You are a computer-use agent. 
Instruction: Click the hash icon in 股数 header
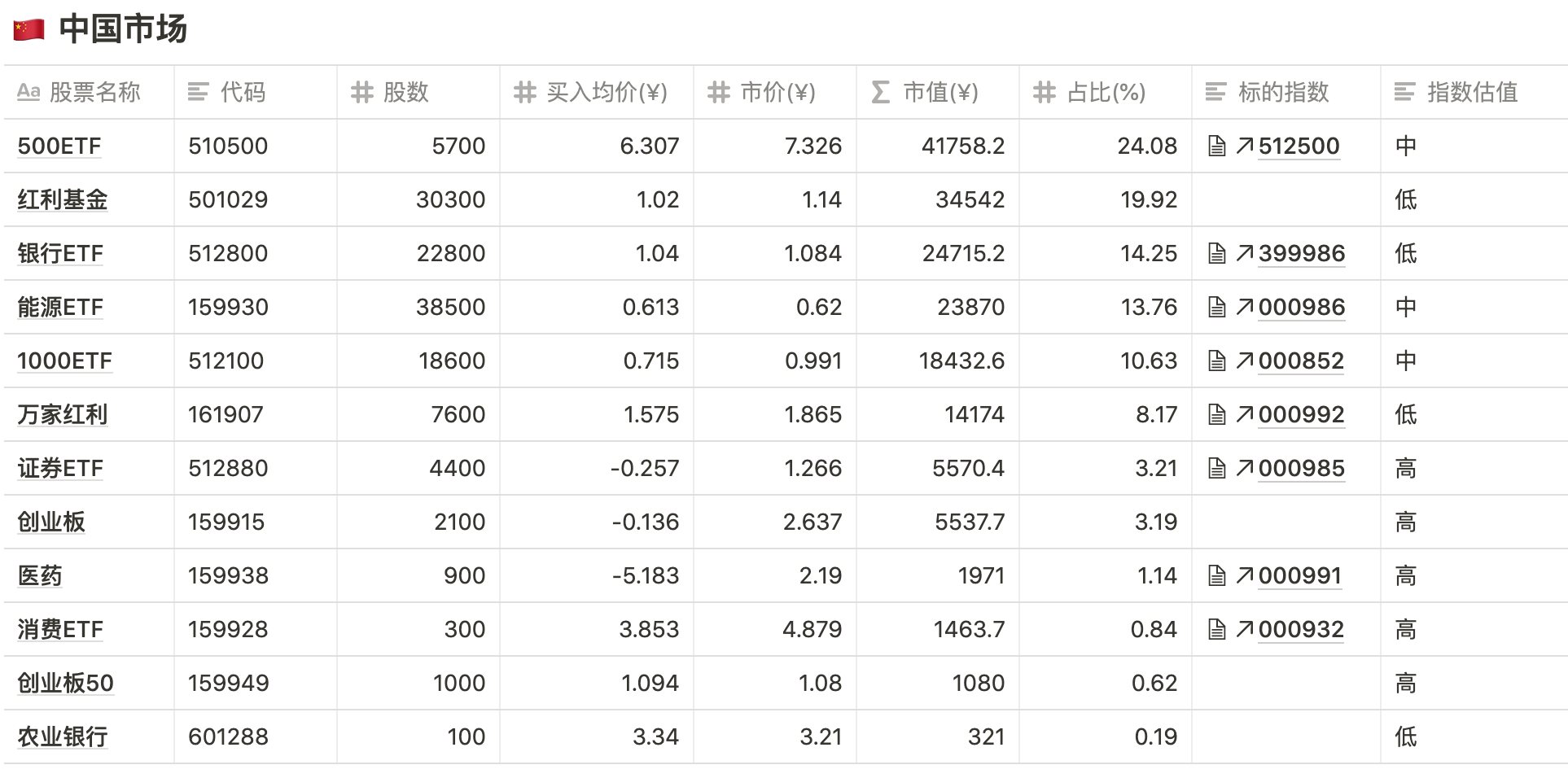pos(361,92)
